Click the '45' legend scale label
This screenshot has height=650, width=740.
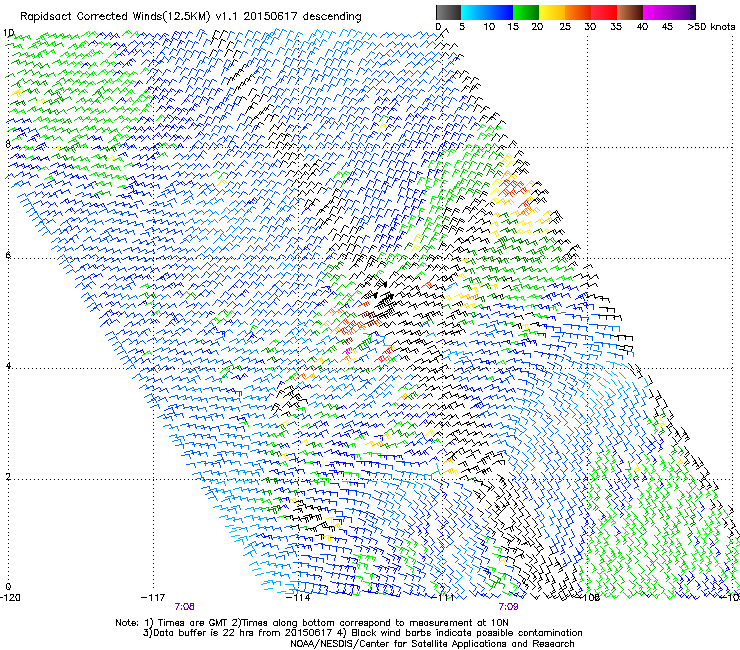667,27
